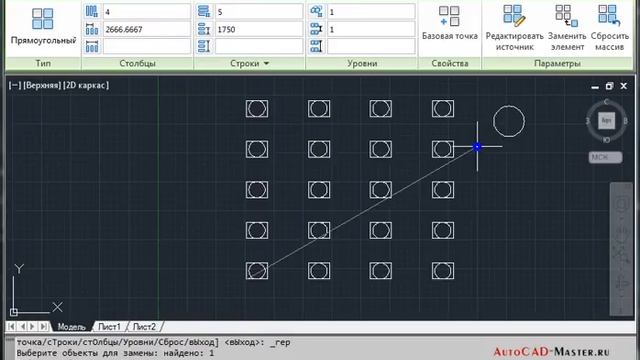
Task: Switch to the Лист1 layout tab
Action: (109, 327)
